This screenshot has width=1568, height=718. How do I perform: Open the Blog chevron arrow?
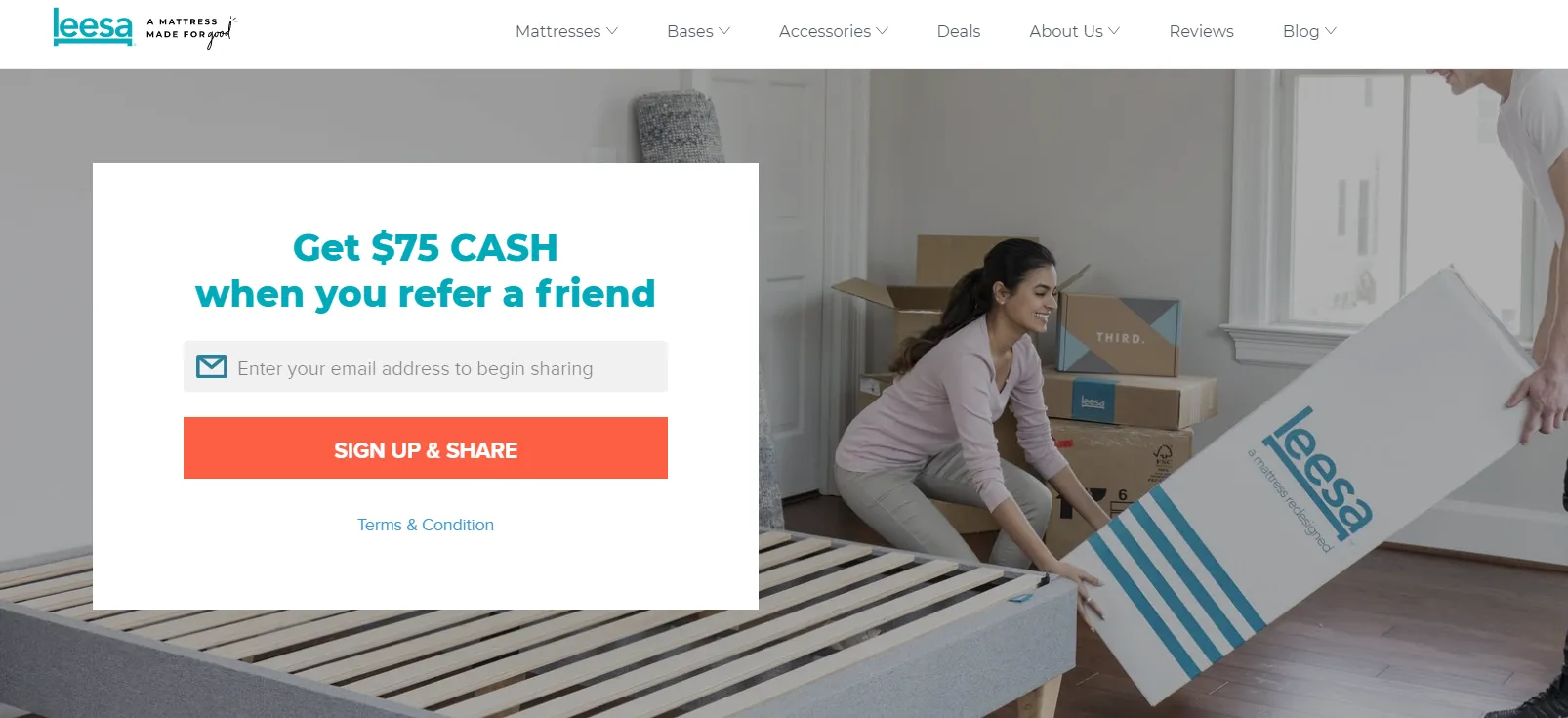[x=1331, y=31]
